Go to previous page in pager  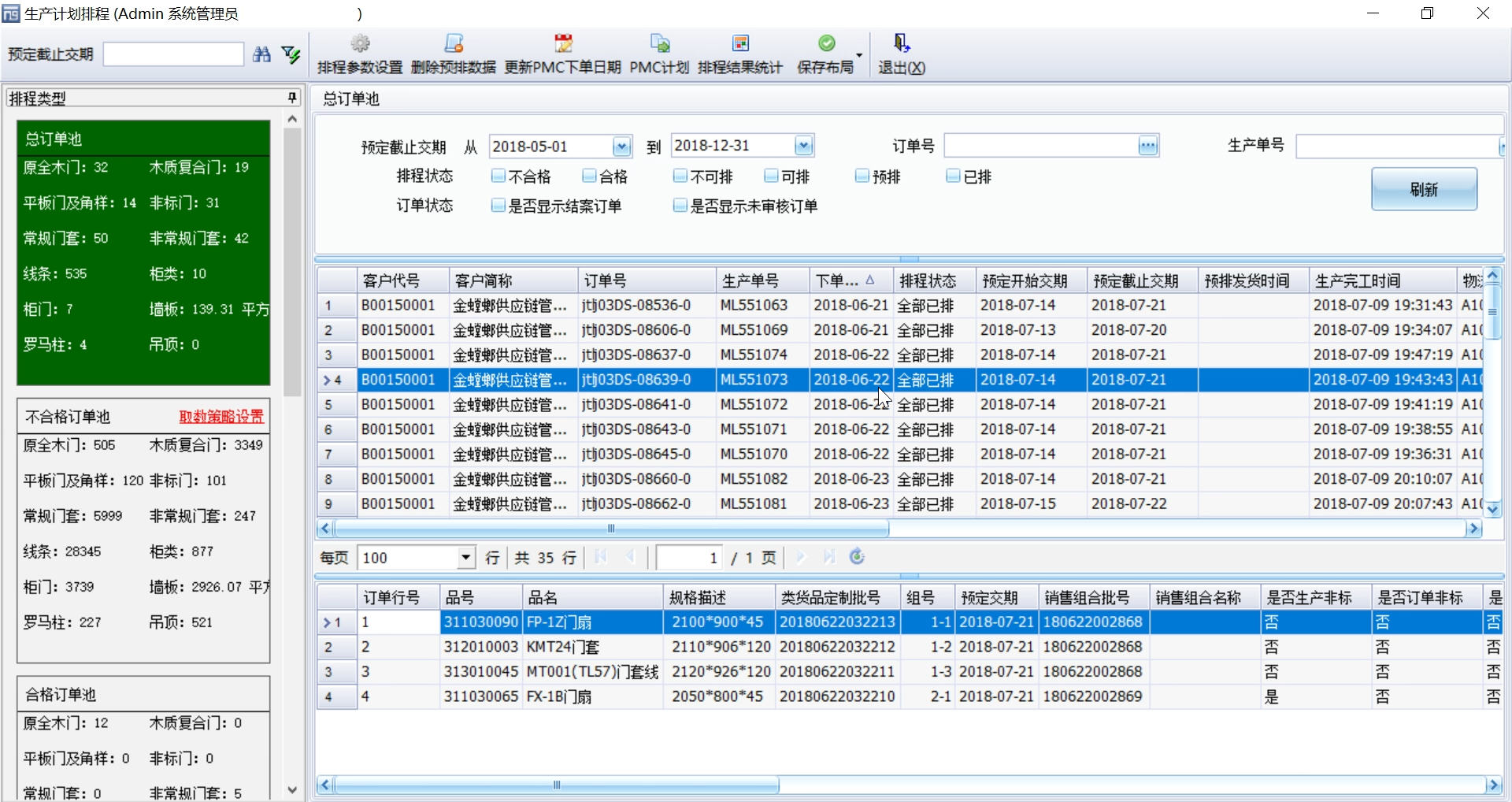[630, 558]
